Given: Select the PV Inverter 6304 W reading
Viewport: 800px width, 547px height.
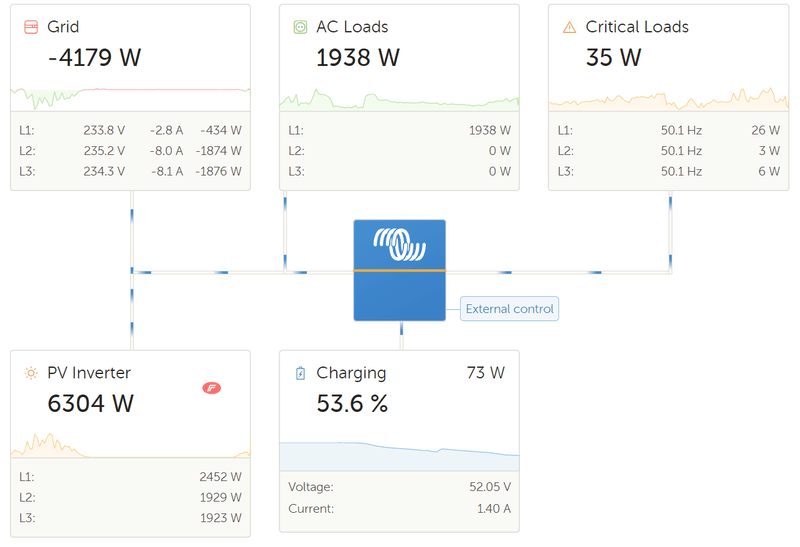Looking at the screenshot, I should [x=91, y=403].
